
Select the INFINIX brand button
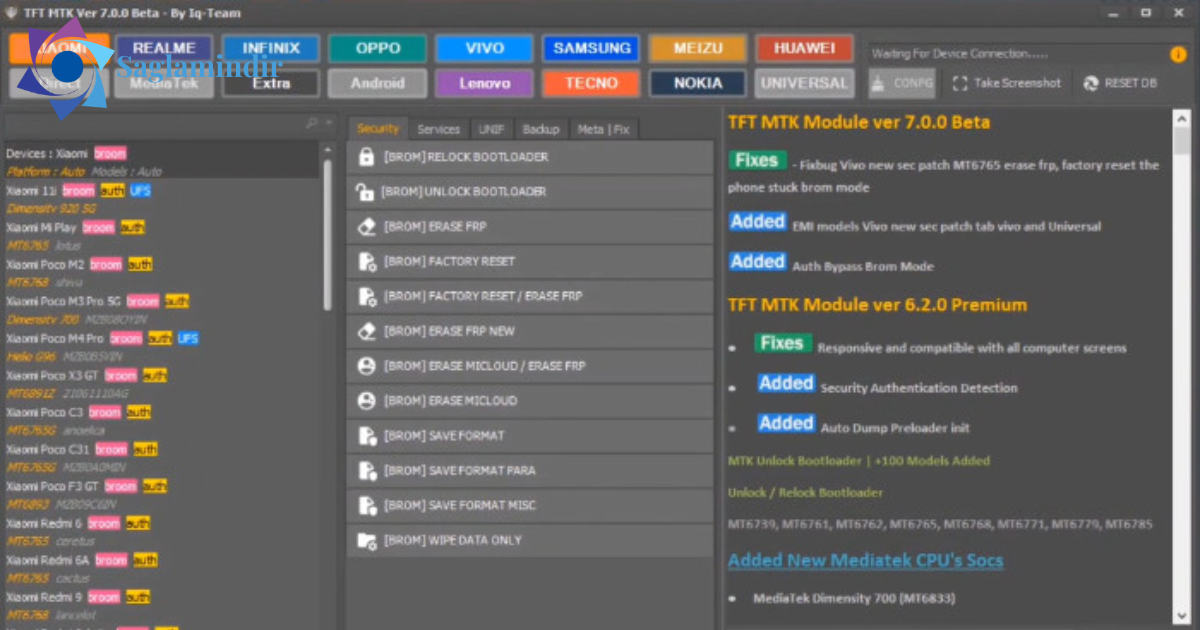tap(271, 48)
